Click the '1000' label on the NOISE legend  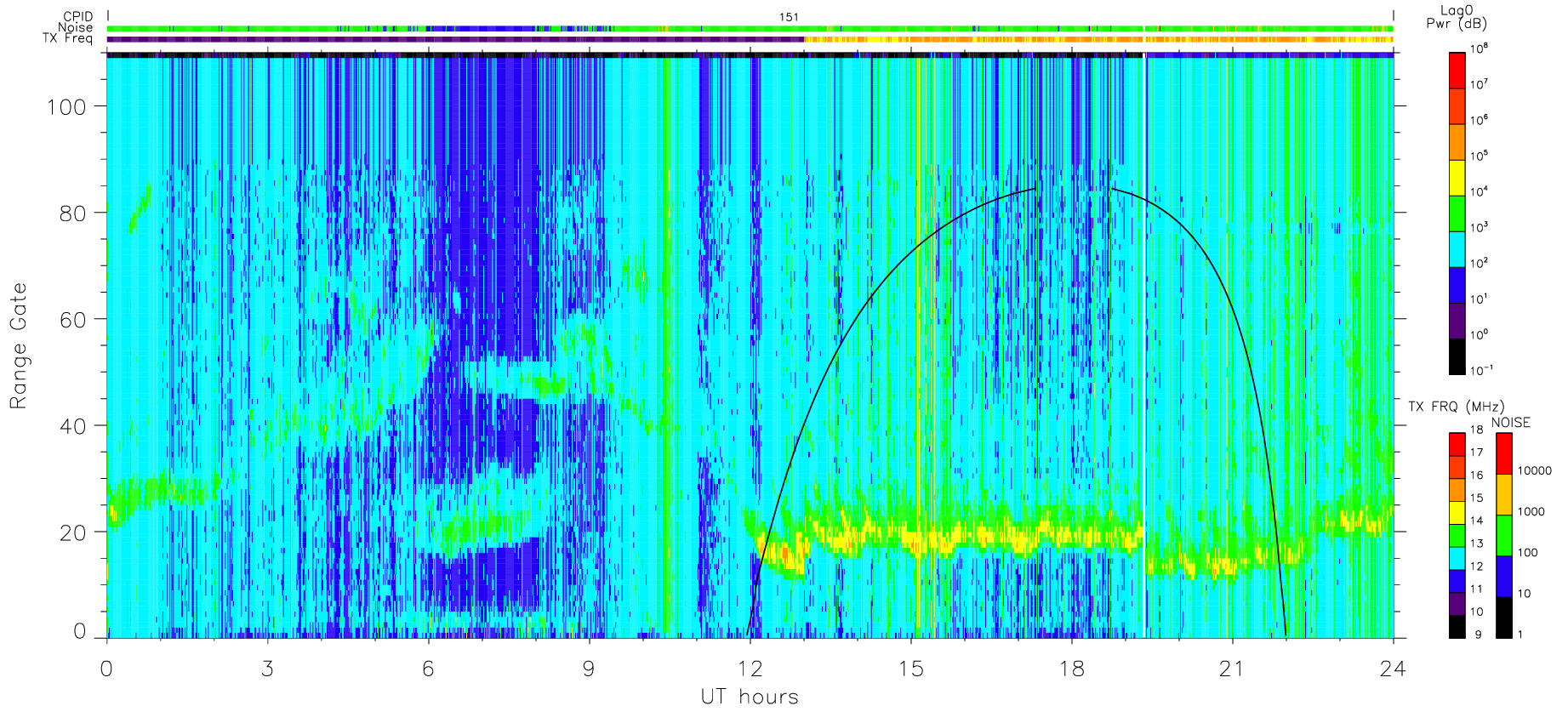(x=1531, y=511)
